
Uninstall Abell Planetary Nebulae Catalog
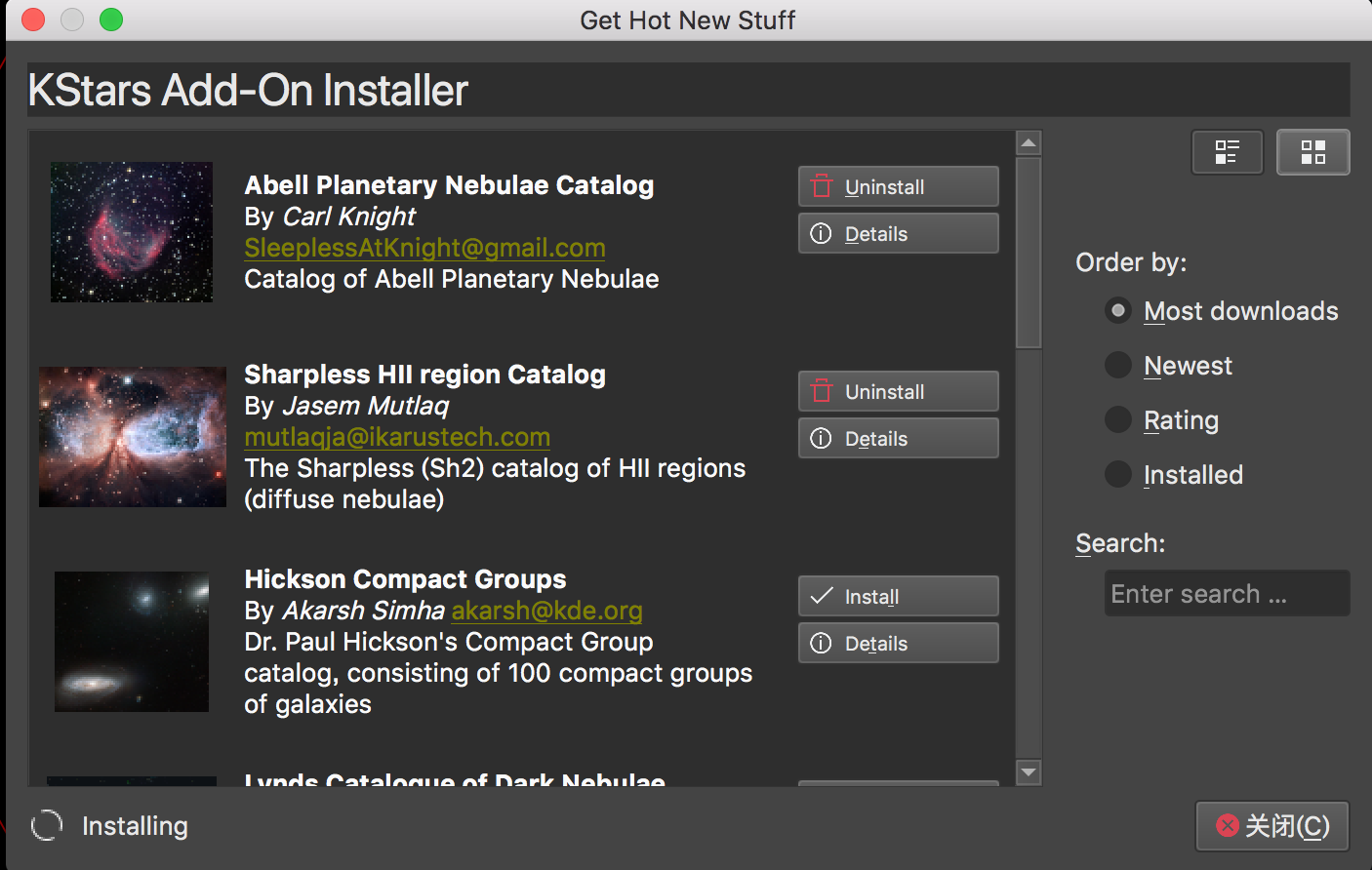click(x=899, y=186)
